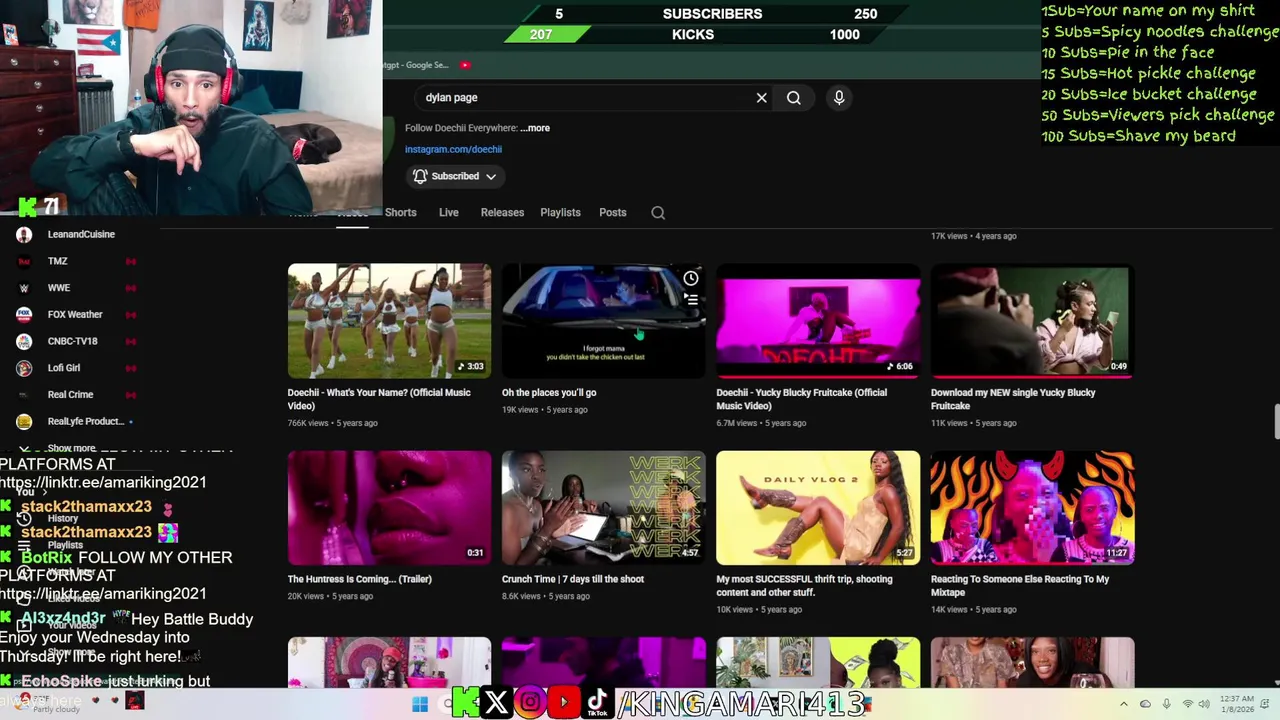The image size is (1280, 720).
Task: Play the 0:49 phone call thumbnail
Action: click(1032, 321)
